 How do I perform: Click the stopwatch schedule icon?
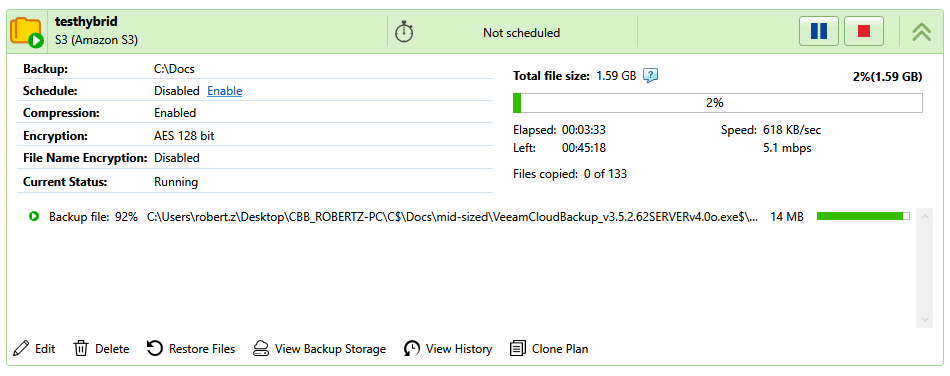(x=404, y=31)
